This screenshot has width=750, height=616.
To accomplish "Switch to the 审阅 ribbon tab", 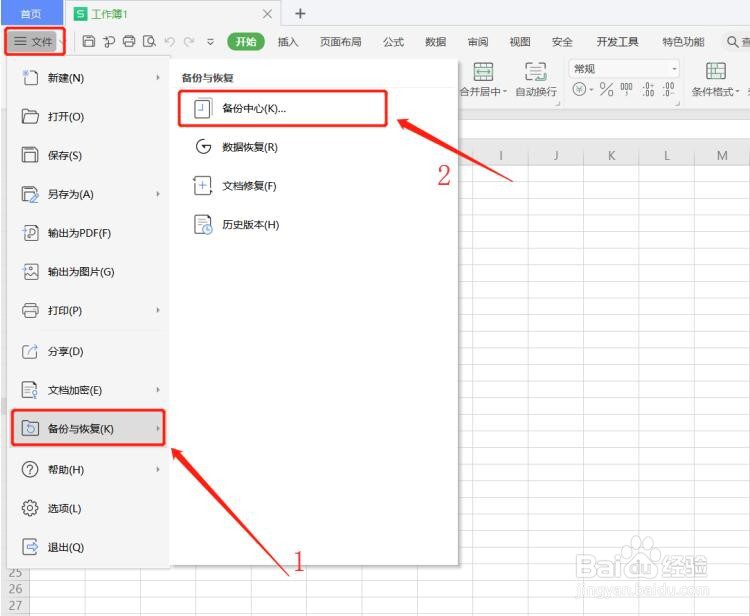I will 478,42.
